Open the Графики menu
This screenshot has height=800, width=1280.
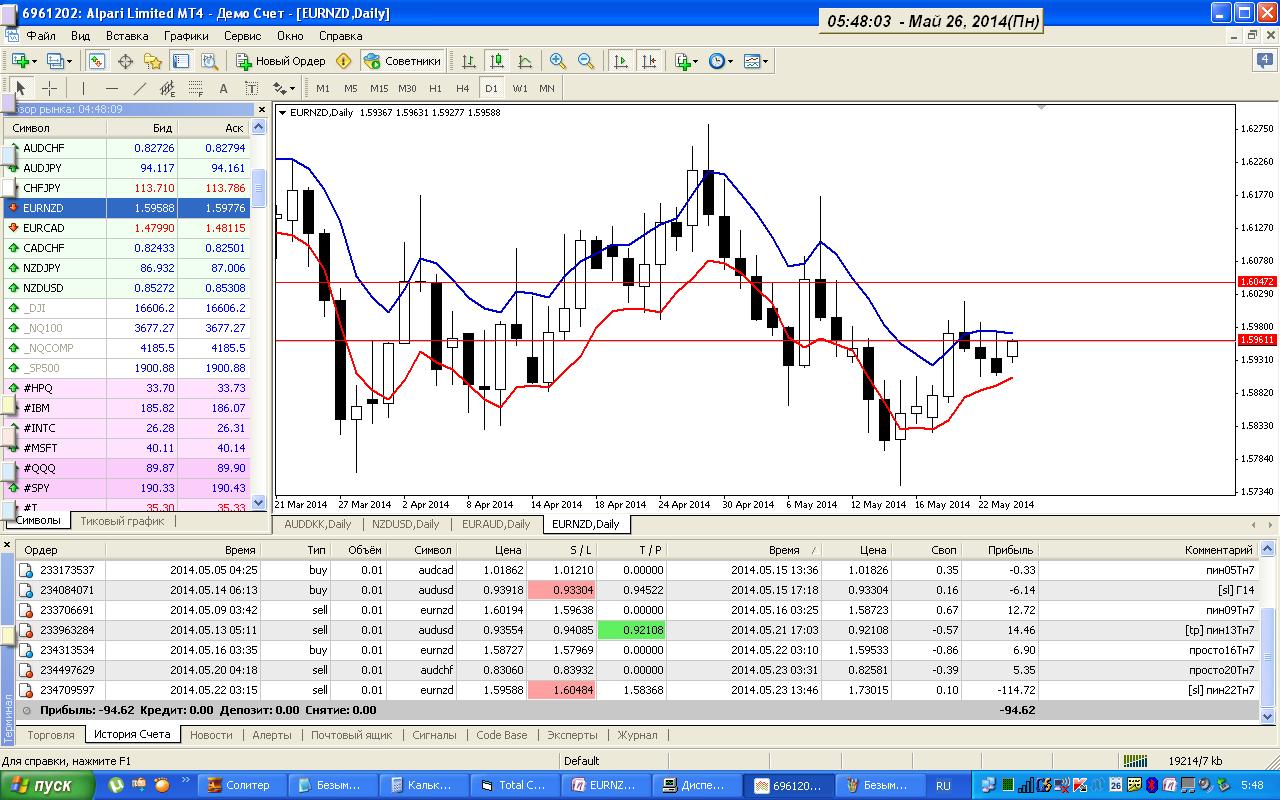coord(187,35)
